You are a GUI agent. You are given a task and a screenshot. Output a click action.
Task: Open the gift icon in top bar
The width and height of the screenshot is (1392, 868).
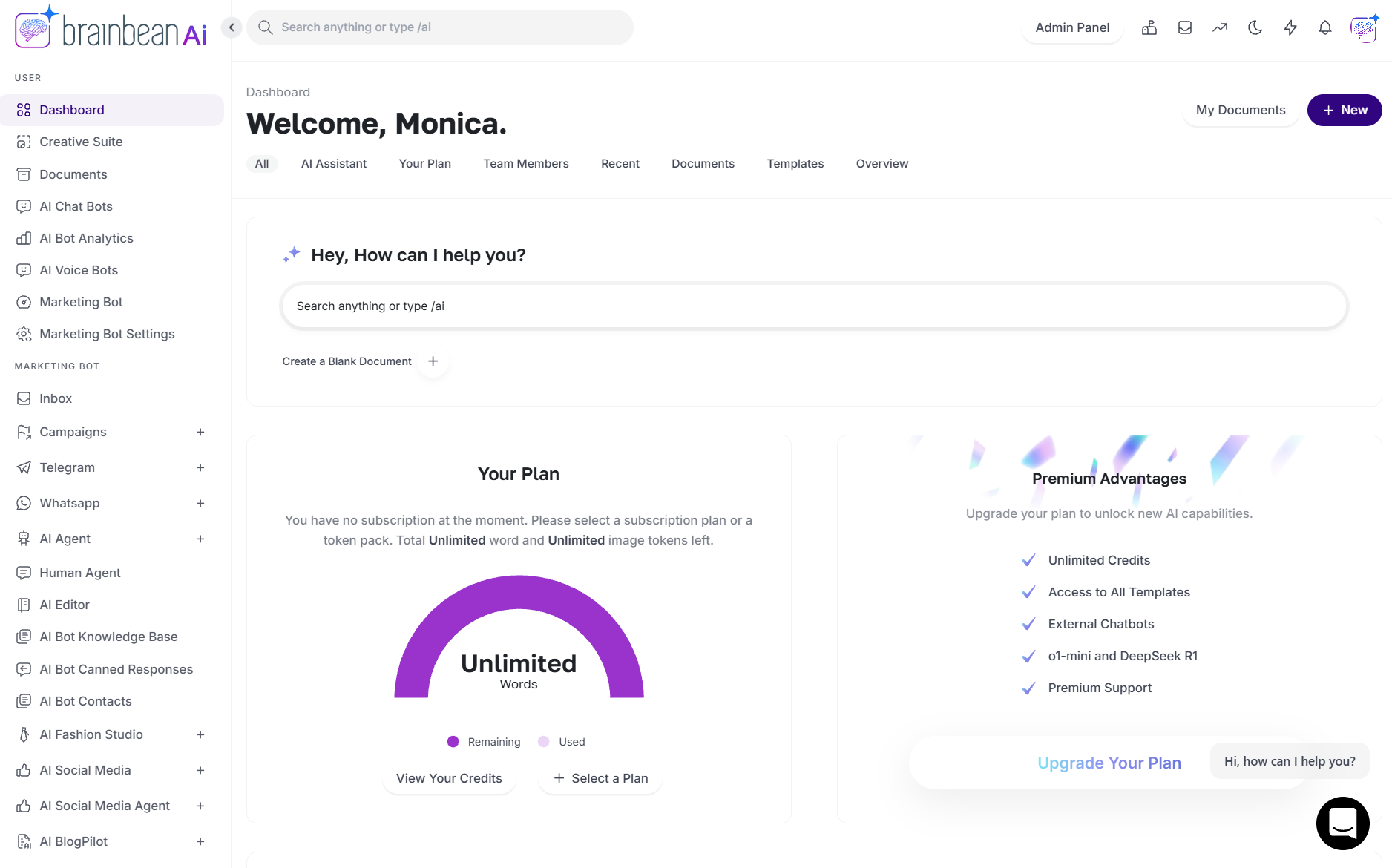[1149, 27]
